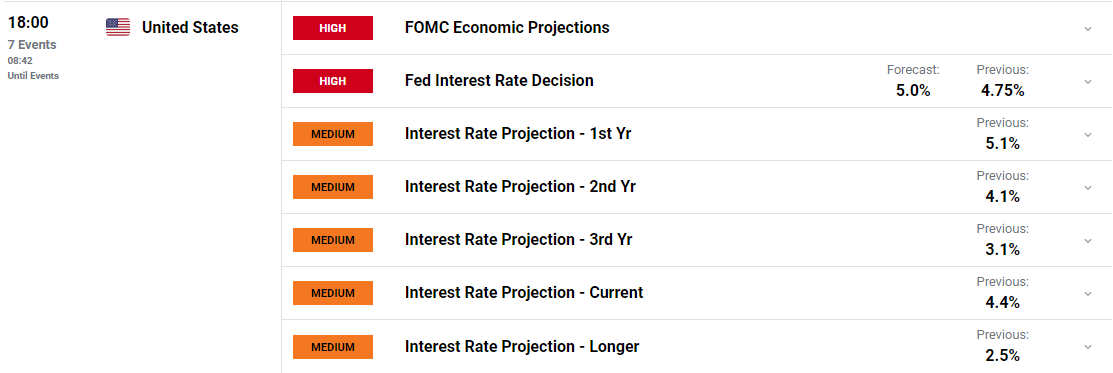Expand Interest Rate Projection - Longer chevron
Viewport: 1113px width, 373px height.
[x=1087, y=347]
